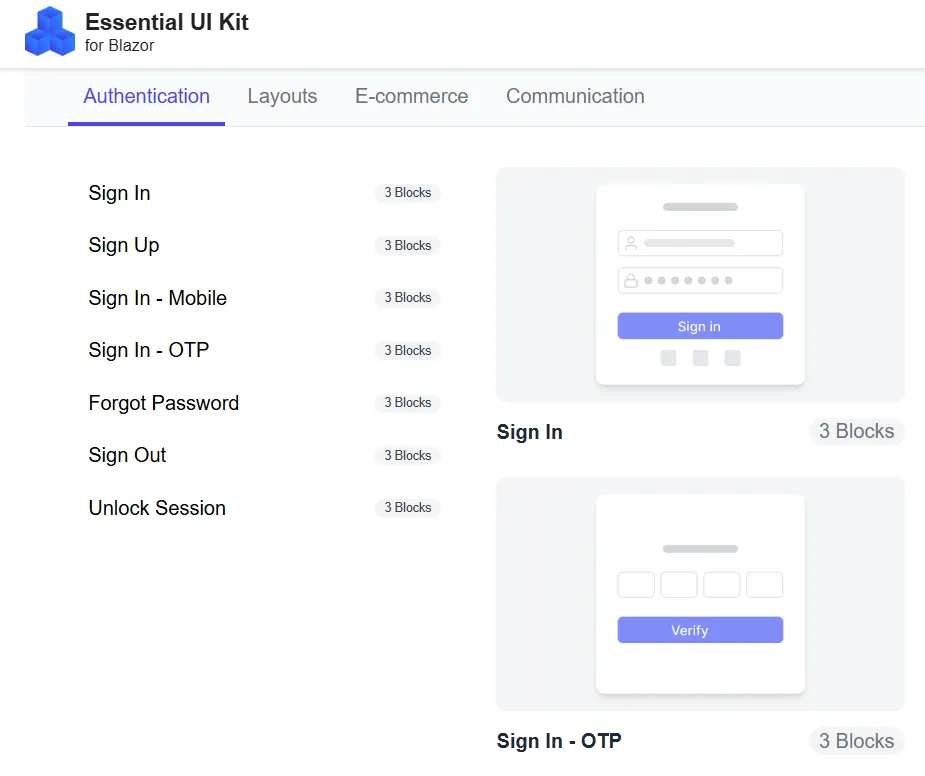925x776 pixels.
Task: Click the first social sign-in placeholder square
Action: coord(668,357)
